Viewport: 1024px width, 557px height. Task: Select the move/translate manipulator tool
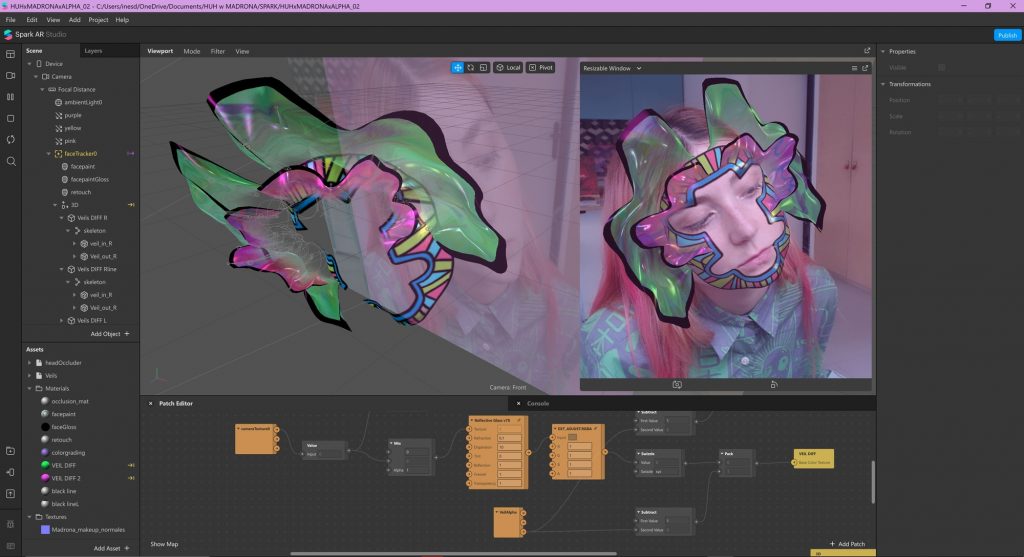[x=457, y=68]
